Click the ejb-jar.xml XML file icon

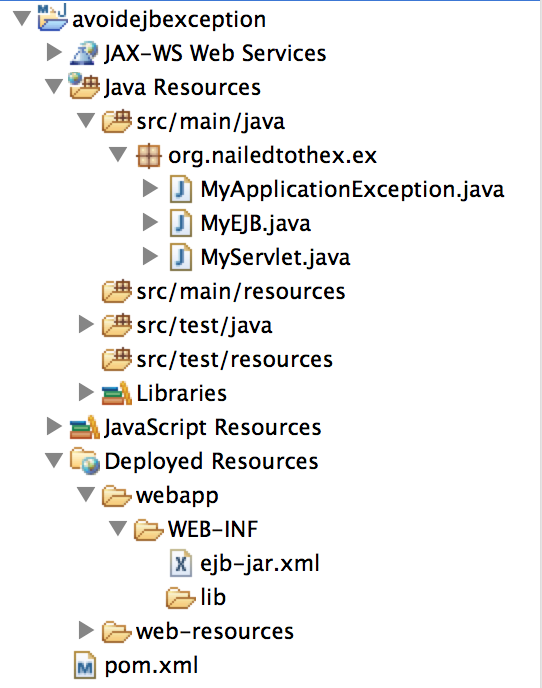[x=181, y=563]
